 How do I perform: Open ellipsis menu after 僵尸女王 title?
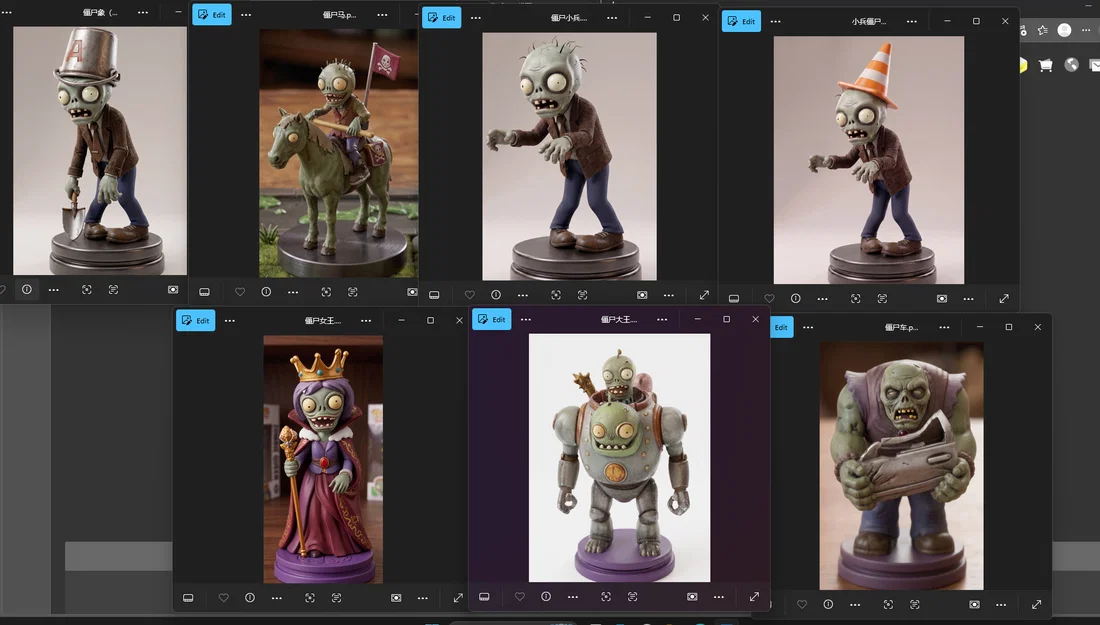365,321
